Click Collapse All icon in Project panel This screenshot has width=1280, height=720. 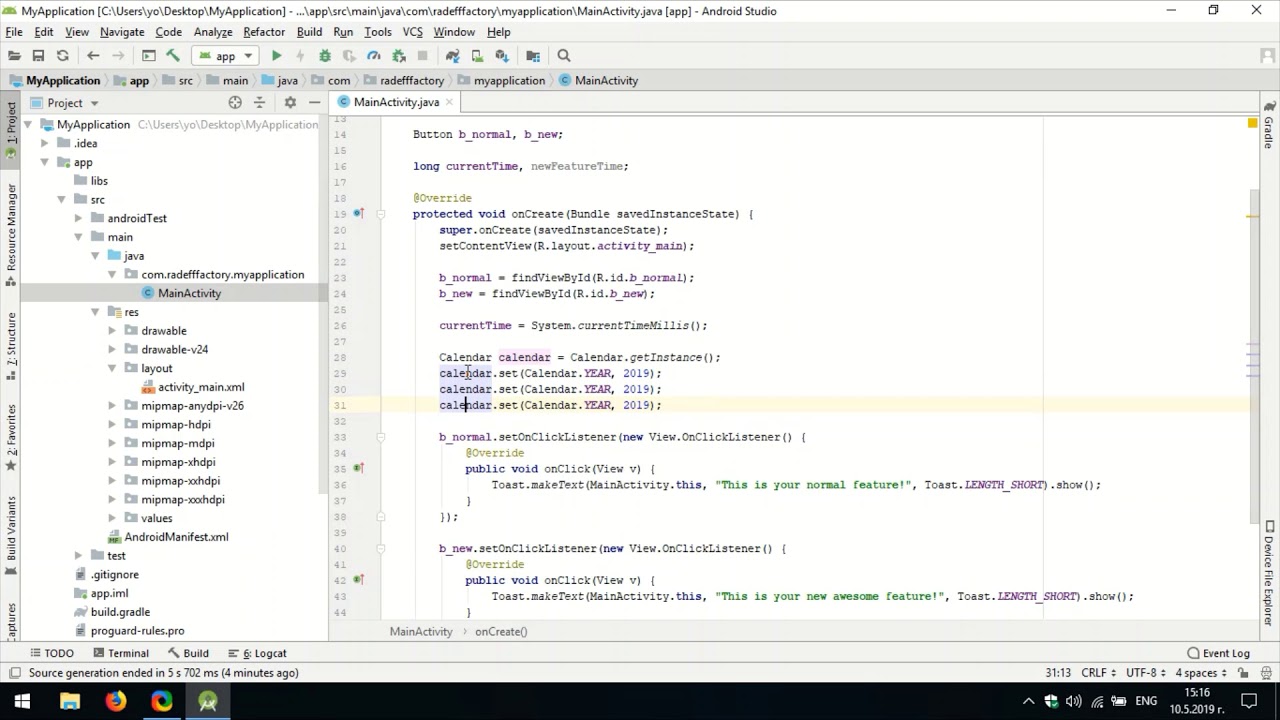260,102
